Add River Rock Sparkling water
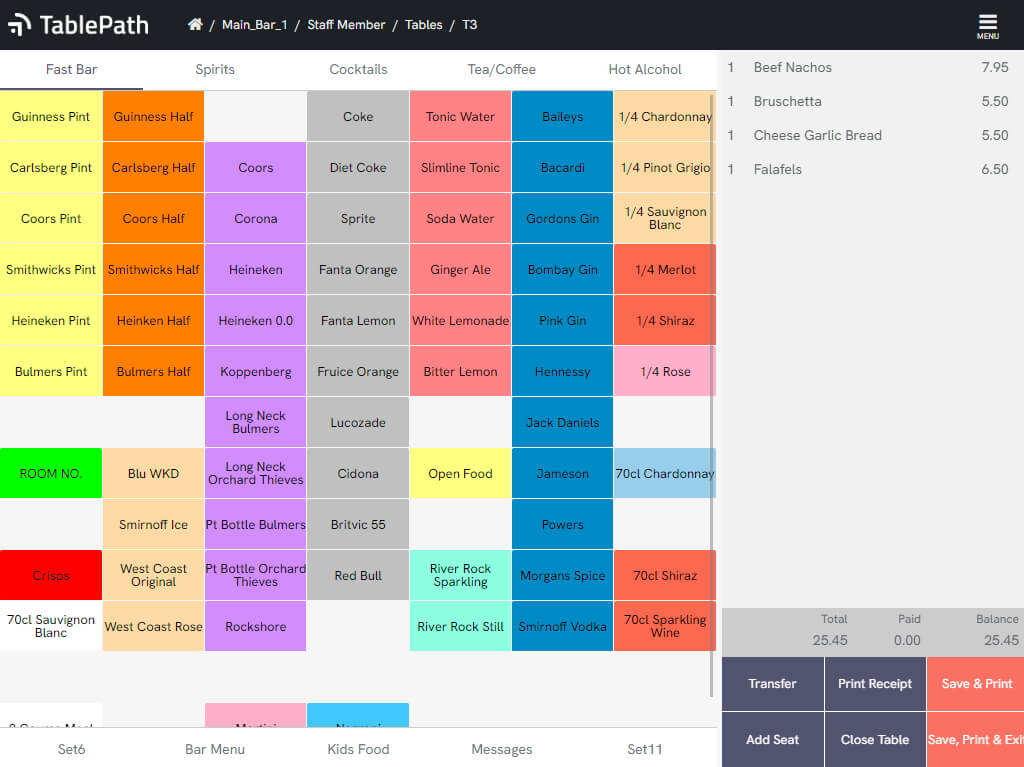 click(x=460, y=575)
